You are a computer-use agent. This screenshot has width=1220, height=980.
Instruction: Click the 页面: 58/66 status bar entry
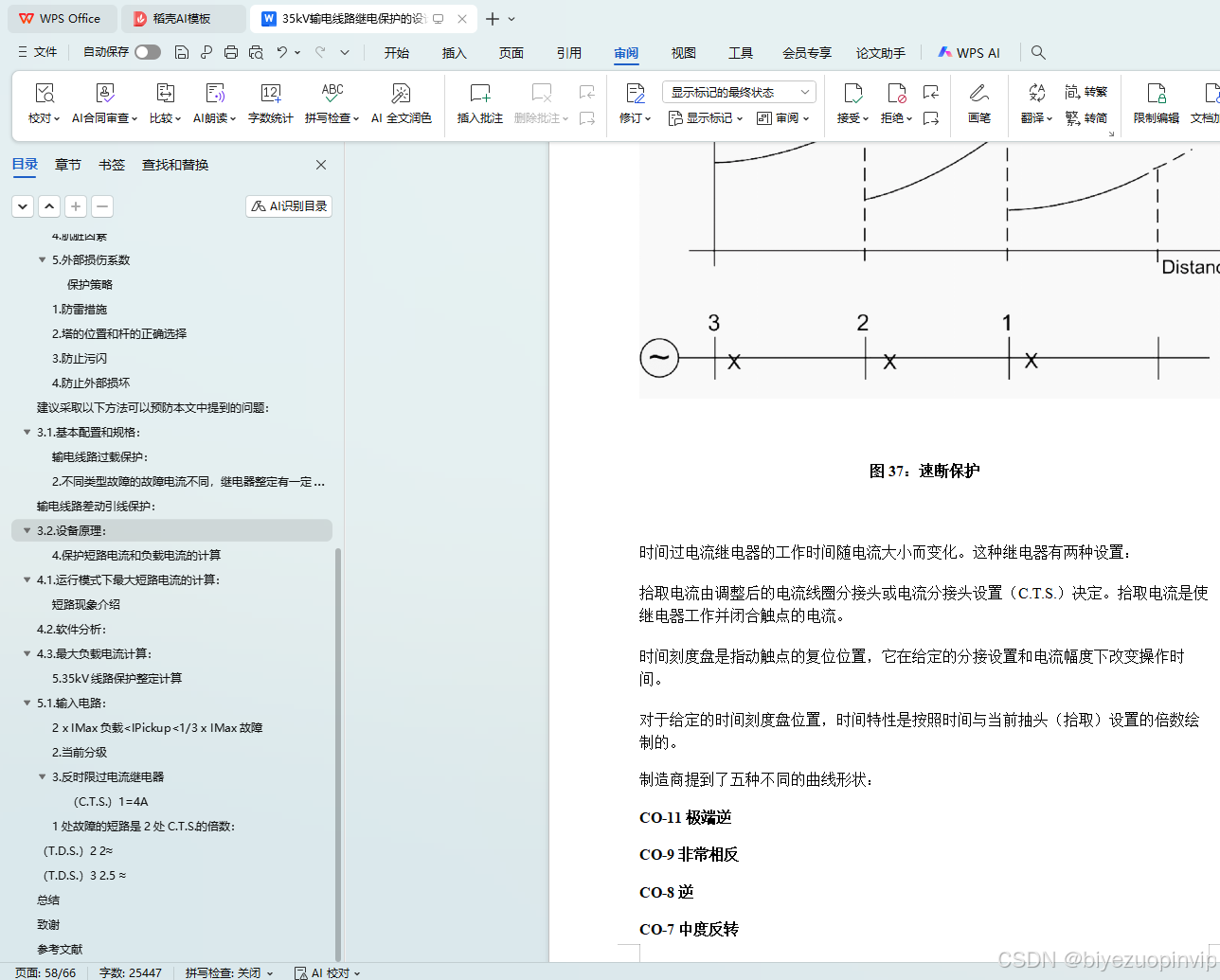click(45, 972)
